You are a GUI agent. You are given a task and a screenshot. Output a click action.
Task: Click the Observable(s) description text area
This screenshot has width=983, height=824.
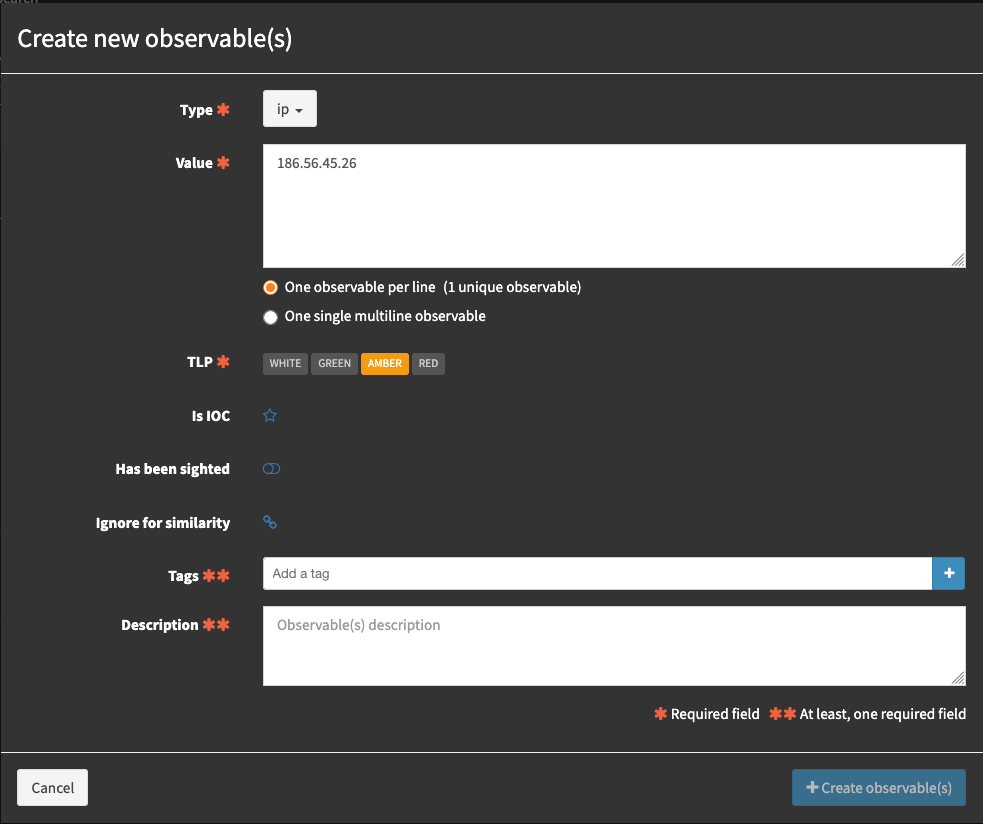click(614, 646)
